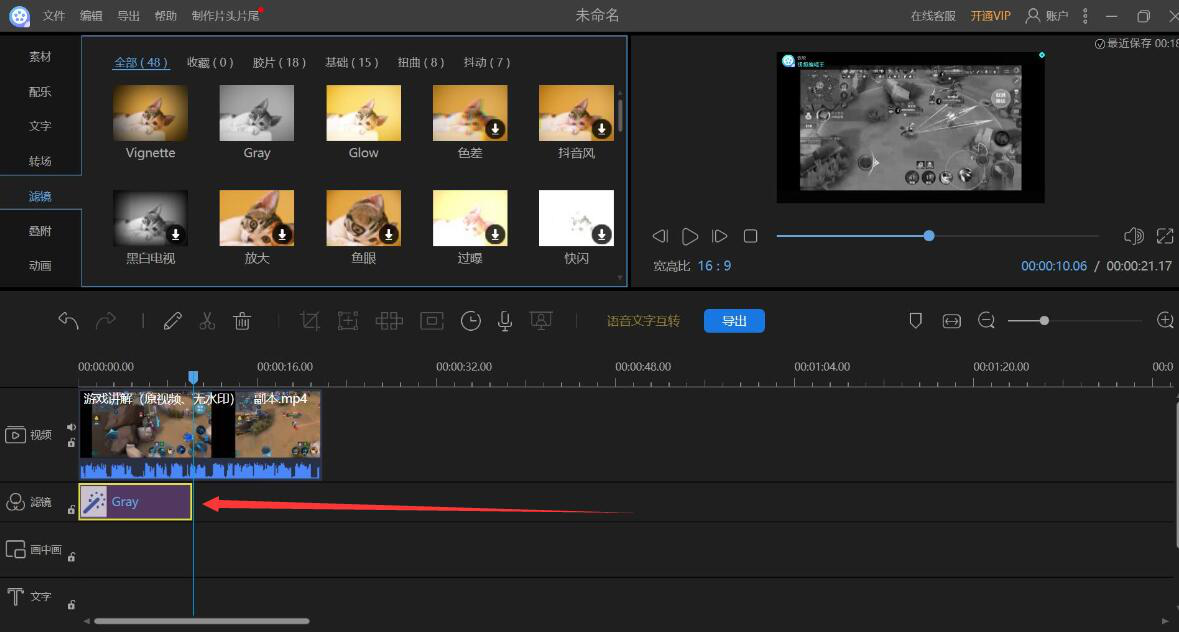Open the 16 : 9 aspect ratio selector
The width and height of the screenshot is (1179, 632).
click(x=714, y=266)
